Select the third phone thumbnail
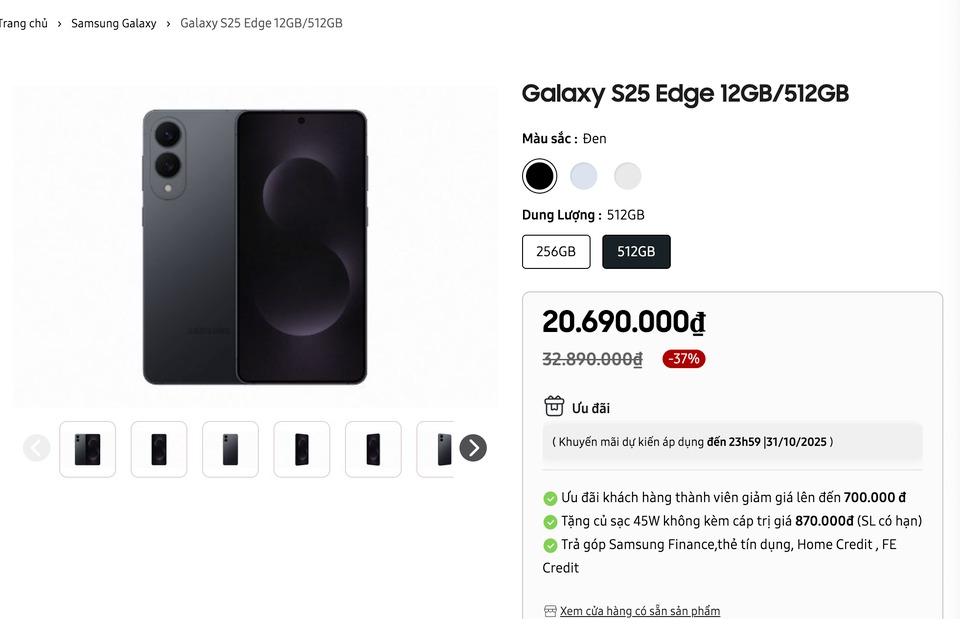This screenshot has width=960, height=619. (x=230, y=449)
